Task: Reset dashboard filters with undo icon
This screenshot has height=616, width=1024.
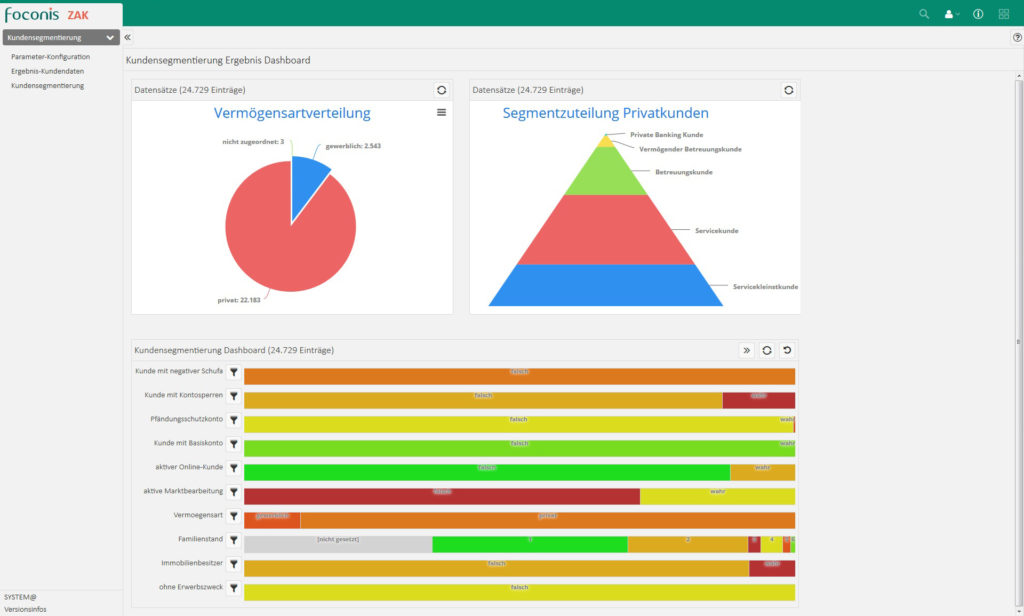Action: pos(787,351)
